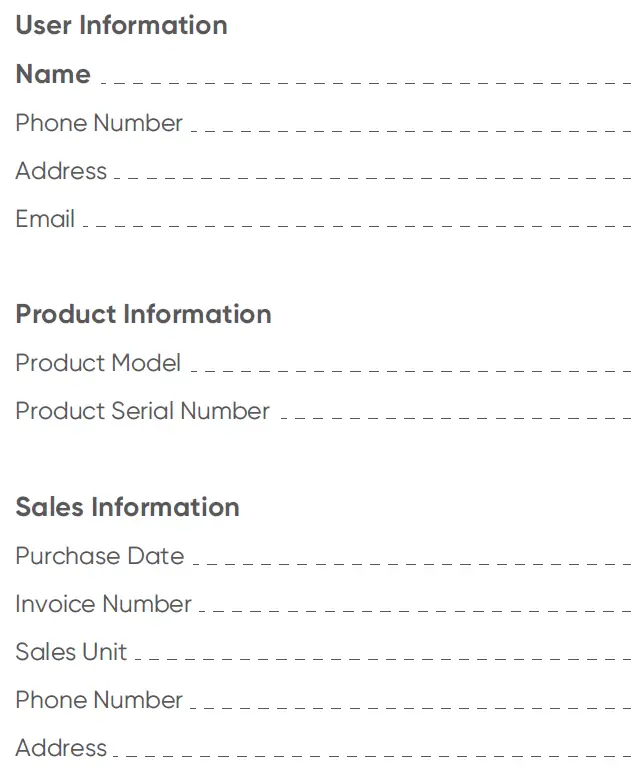Select the Phone Number line under User Information
Screen dimensions: 631x769
[409, 127]
